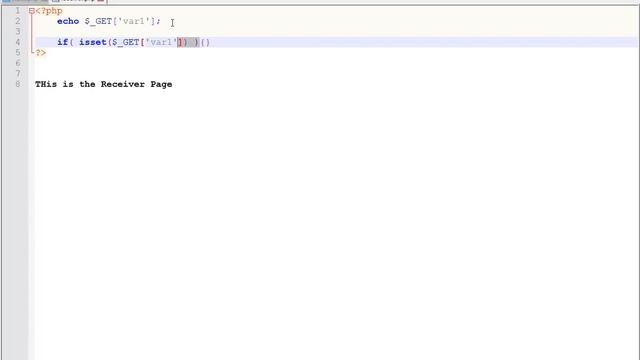Select line number 5 in the margin
The image size is (640, 360).
(x=18, y=53)
